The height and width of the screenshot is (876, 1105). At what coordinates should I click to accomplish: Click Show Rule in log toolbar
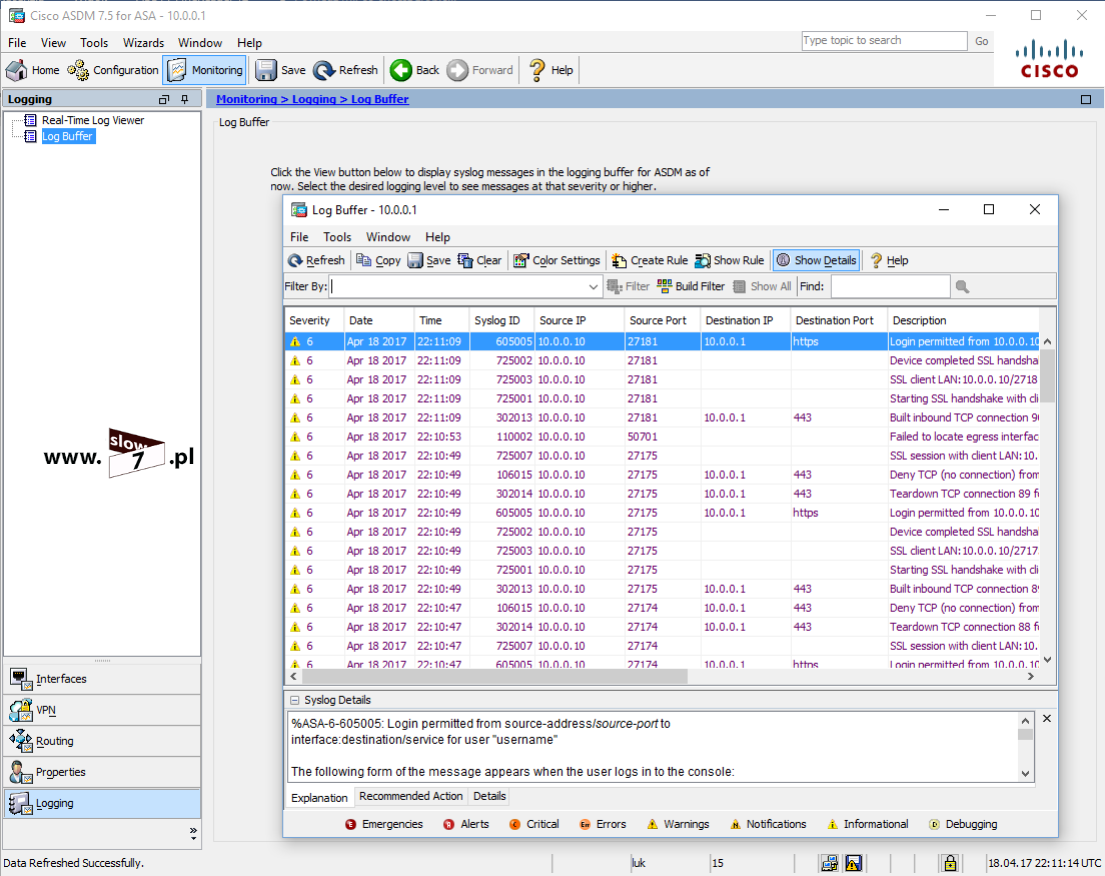coord(729,260)
